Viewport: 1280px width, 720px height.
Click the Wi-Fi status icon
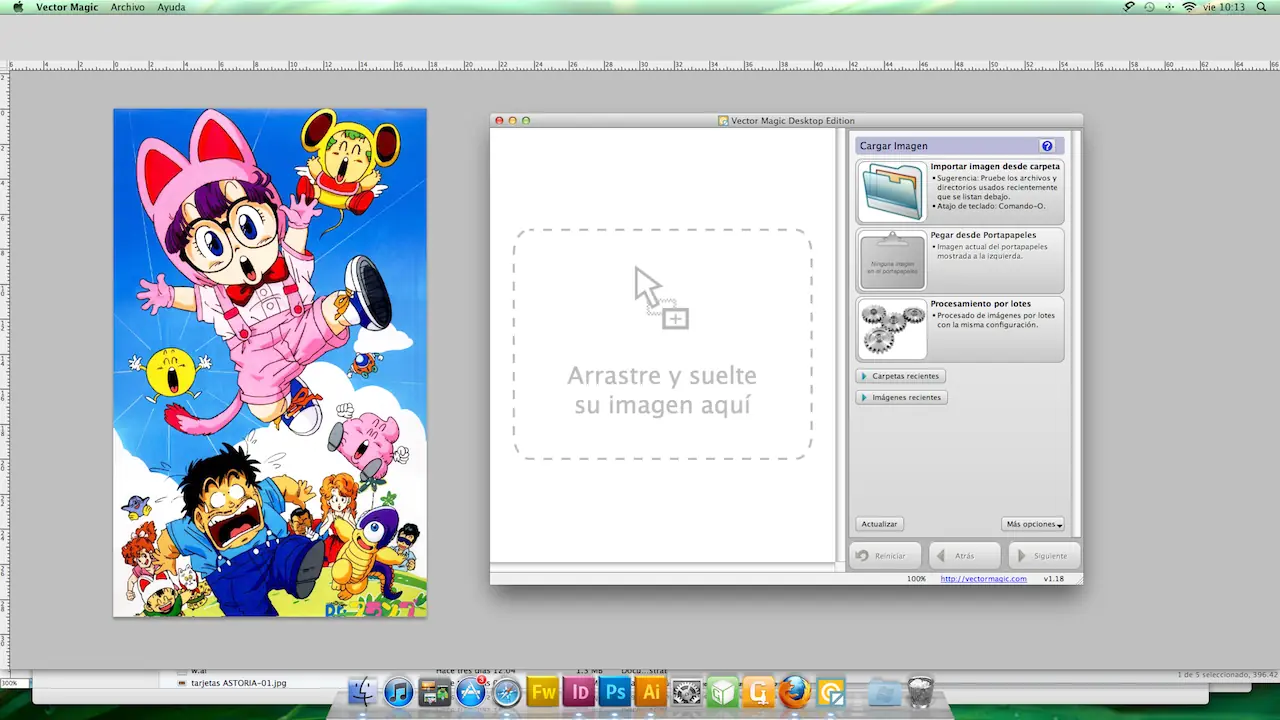[x=1190, y=7]
